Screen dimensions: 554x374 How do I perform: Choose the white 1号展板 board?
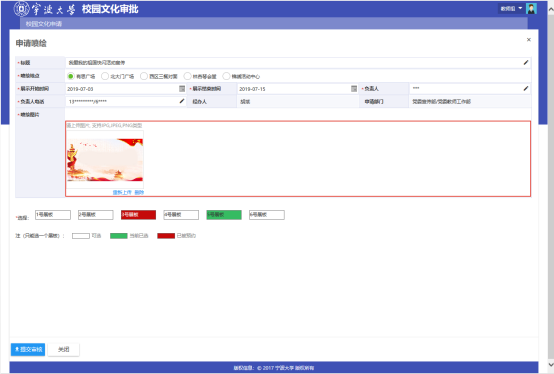click(x=53, y=215)
